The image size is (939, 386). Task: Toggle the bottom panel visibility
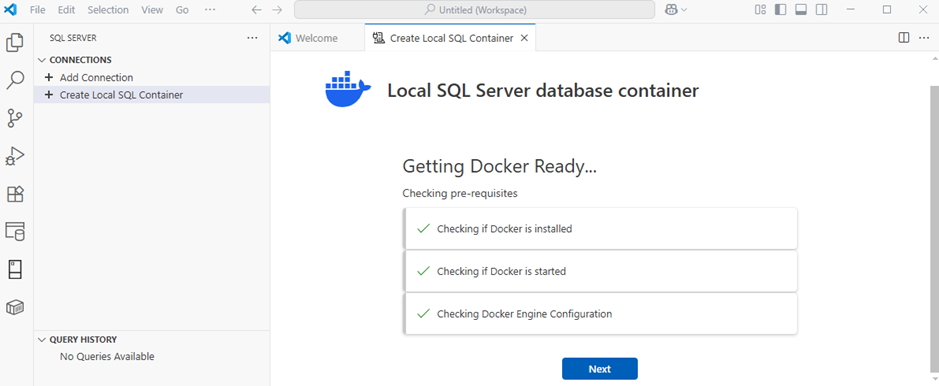coord(801,10)
